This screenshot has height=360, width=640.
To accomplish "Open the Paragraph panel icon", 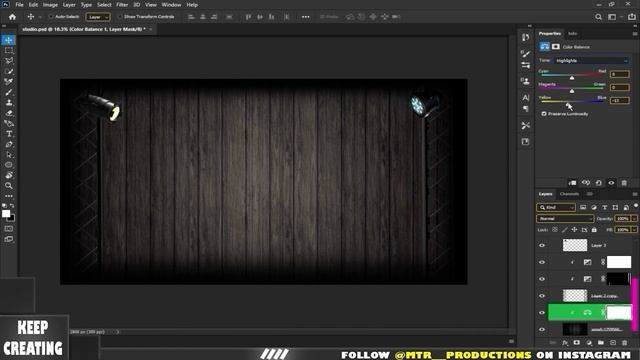I will [525, 108].
